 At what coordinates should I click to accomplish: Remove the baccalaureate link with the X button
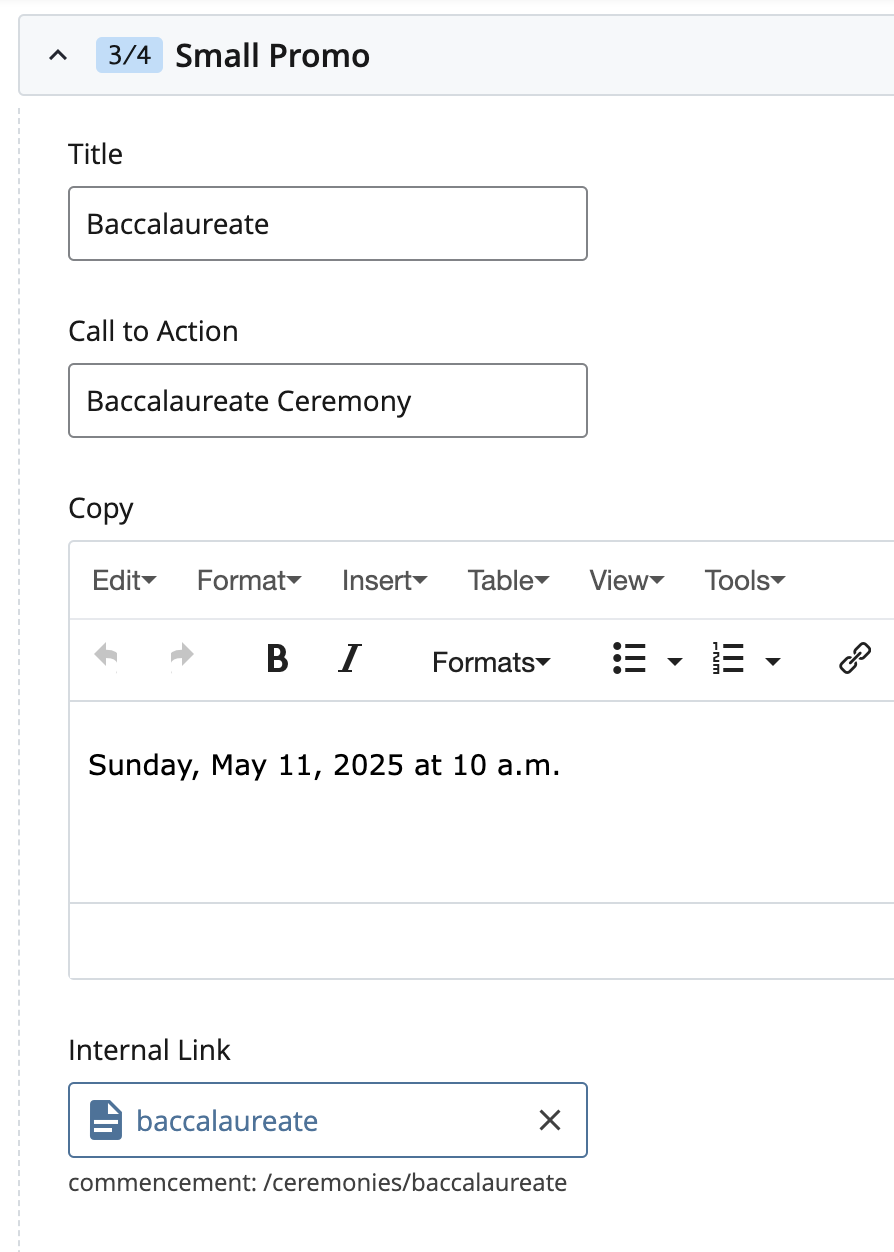point(550,1120)
